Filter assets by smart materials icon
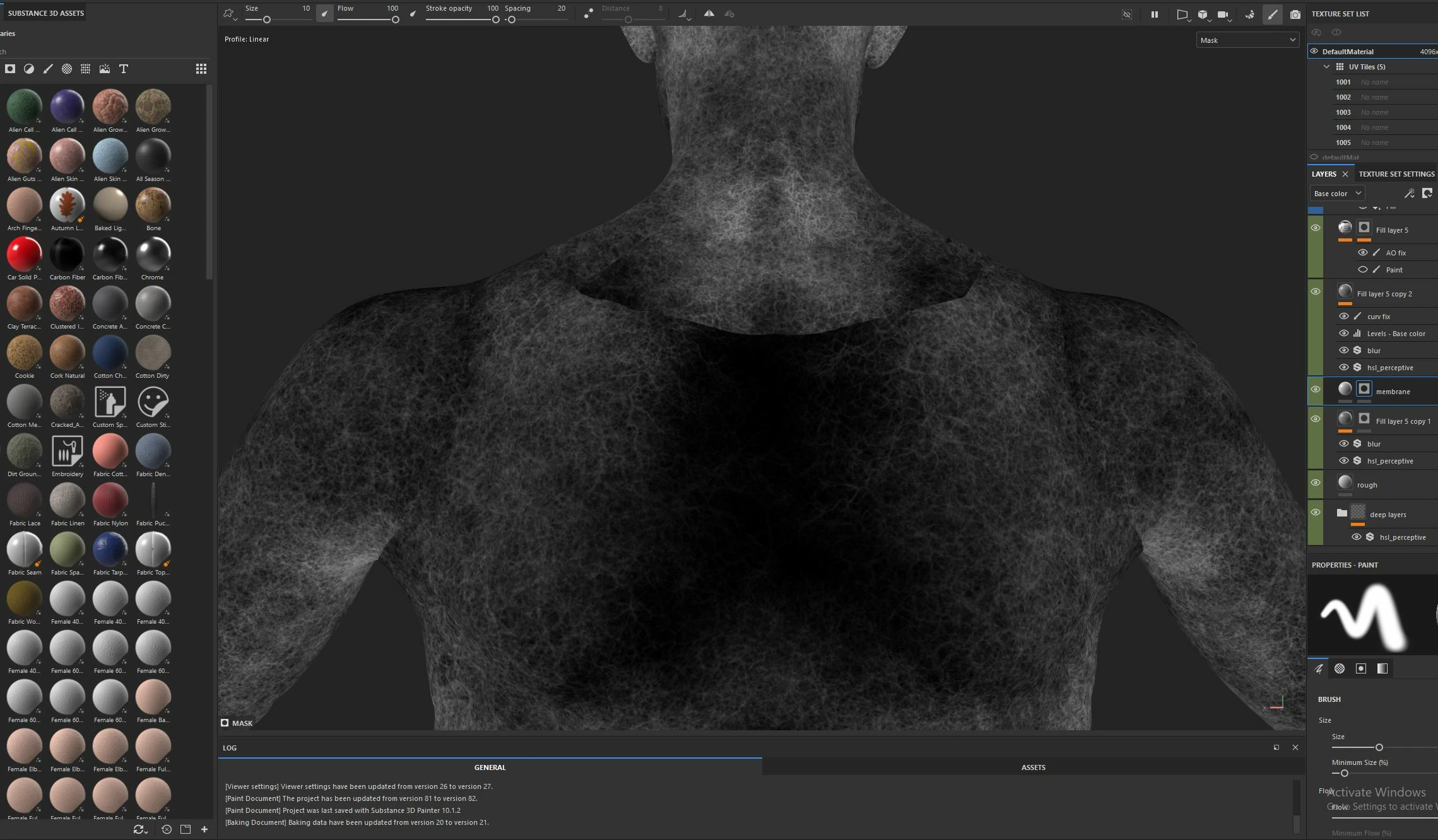This screenshot has width=1438, height=840. click(x=29, y=69)
